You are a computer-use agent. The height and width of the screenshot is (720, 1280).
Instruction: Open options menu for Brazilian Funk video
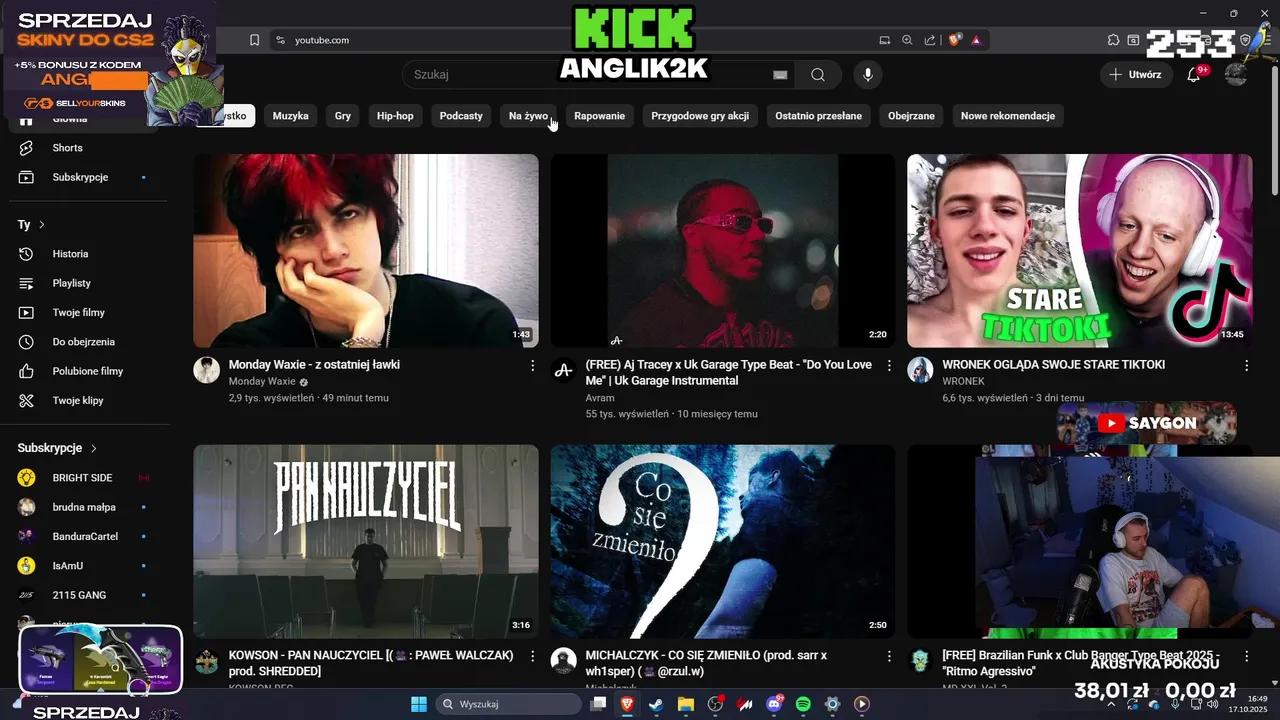[1246, 657]
